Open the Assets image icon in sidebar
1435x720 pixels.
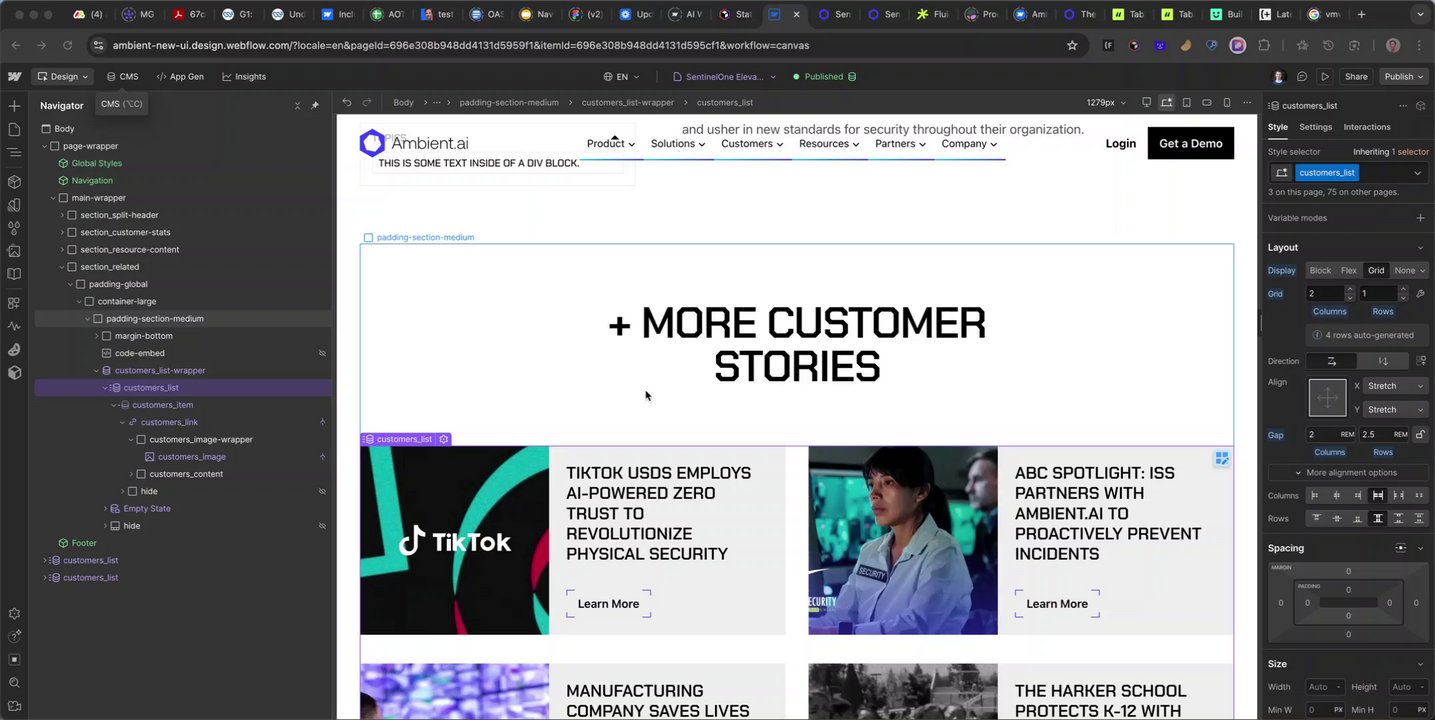click(x=14, y=251)
